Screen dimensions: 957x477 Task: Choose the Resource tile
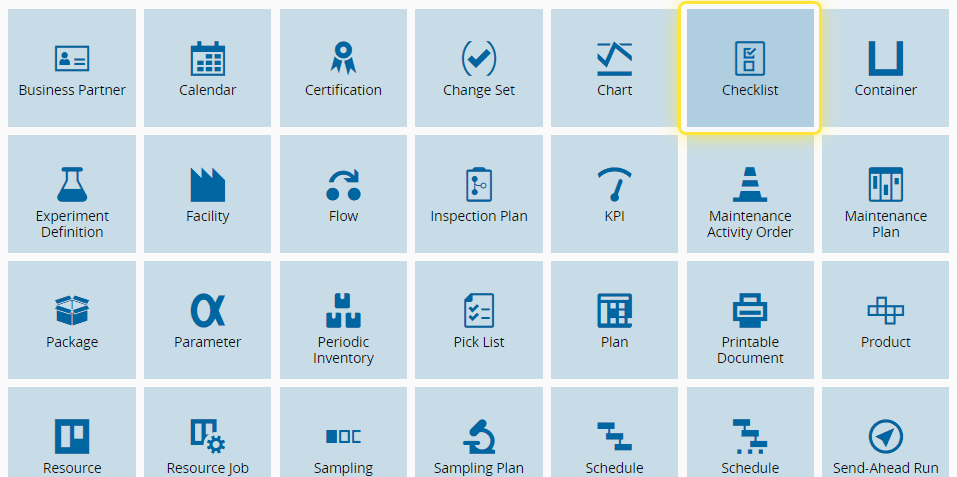(x=72, y=432)
